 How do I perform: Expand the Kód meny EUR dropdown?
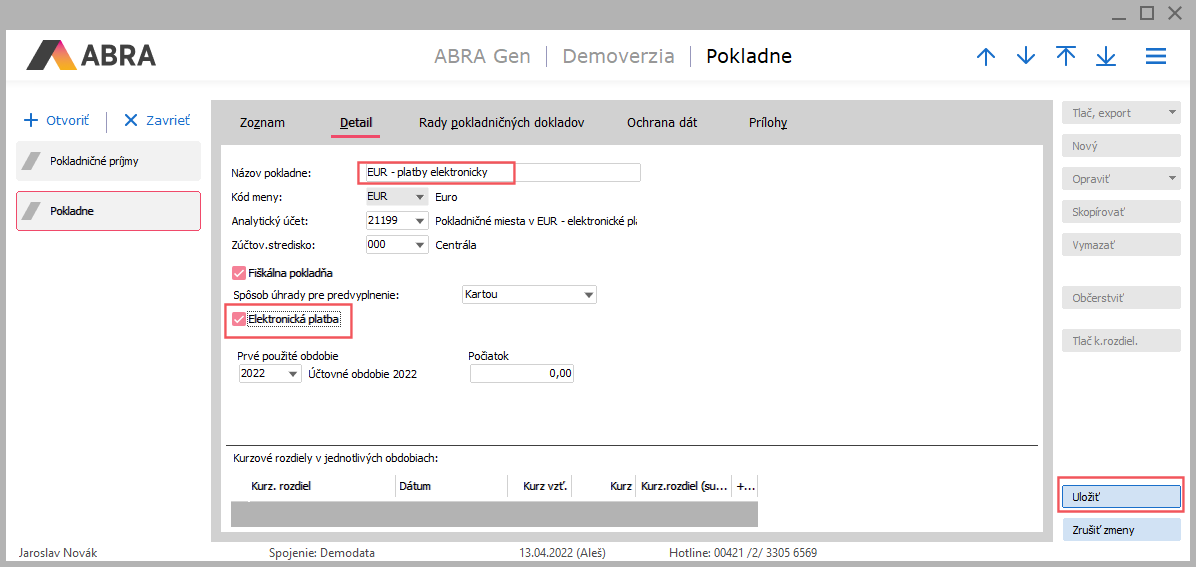pos(420,197)
